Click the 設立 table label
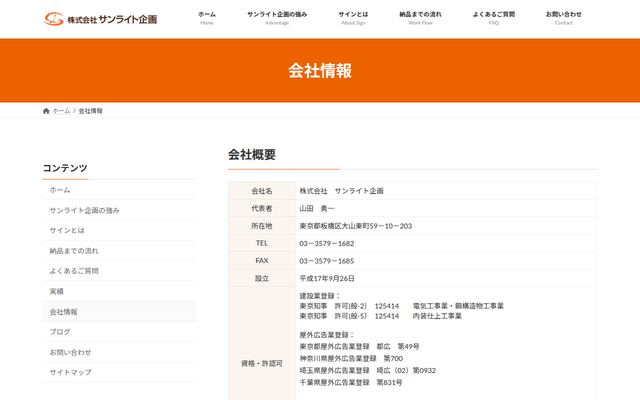 pos(262,278)
